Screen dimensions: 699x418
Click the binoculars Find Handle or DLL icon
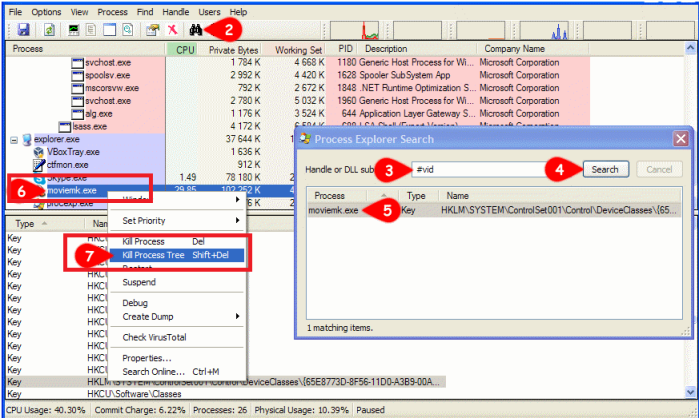[x=196, y=30]
